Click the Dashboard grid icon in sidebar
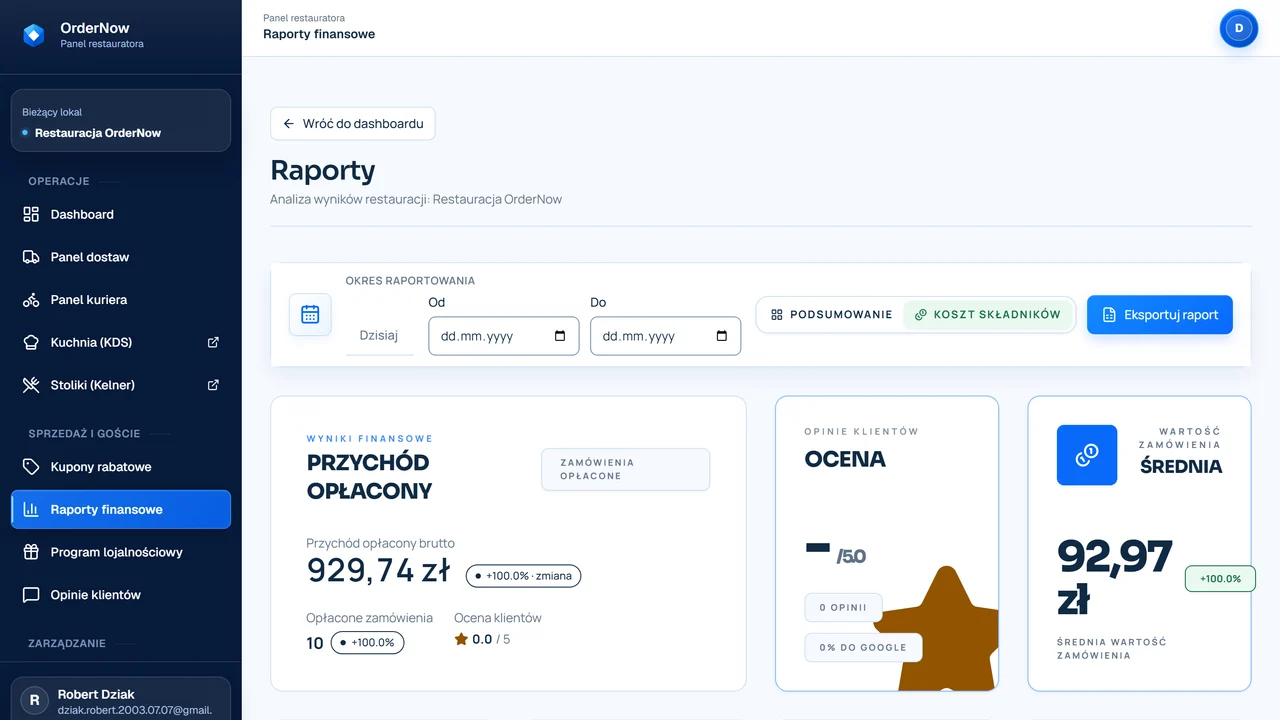Image resolution: width=1280 pixels, height=720 pixels. point(31,214)
